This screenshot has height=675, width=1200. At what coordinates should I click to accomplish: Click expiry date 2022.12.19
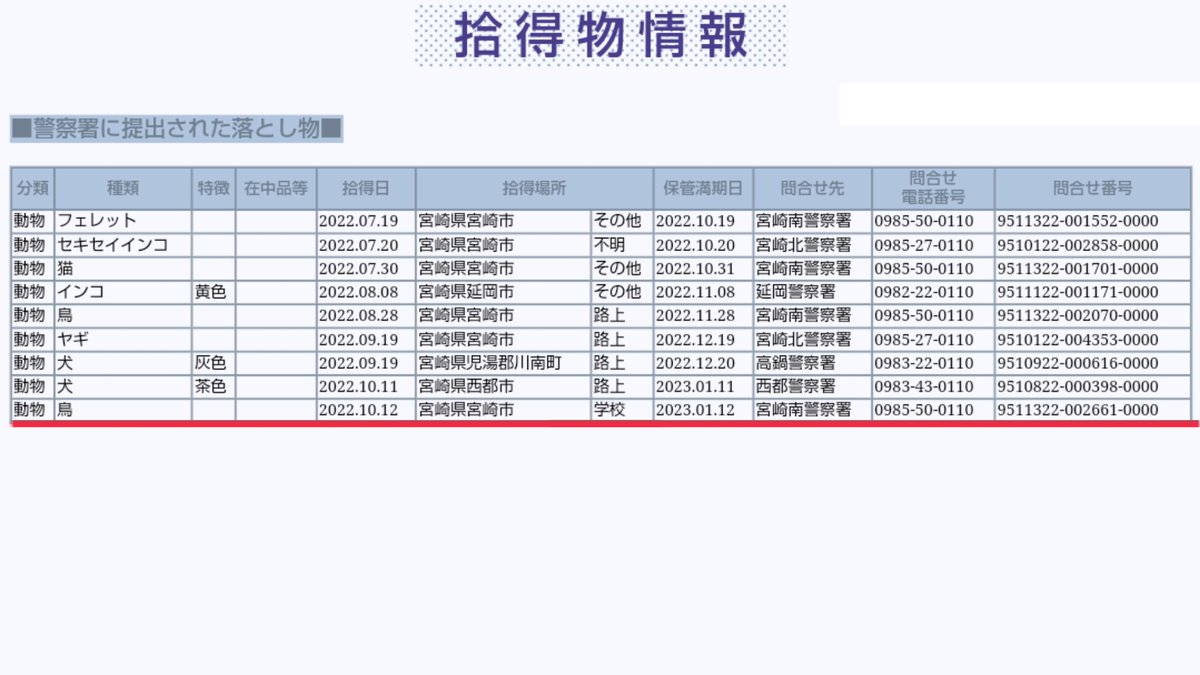pyautogui.click(x=703, y=339)
